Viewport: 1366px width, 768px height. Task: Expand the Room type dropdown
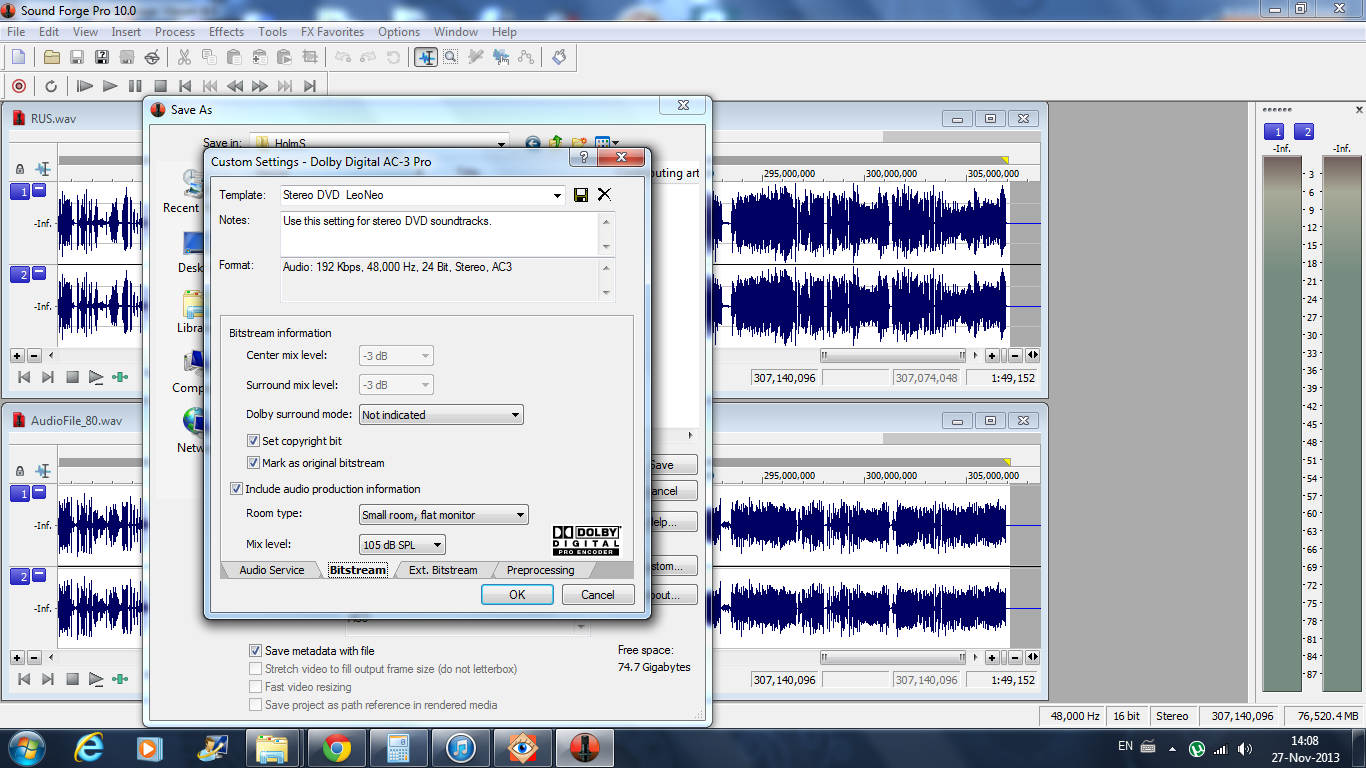444,515
